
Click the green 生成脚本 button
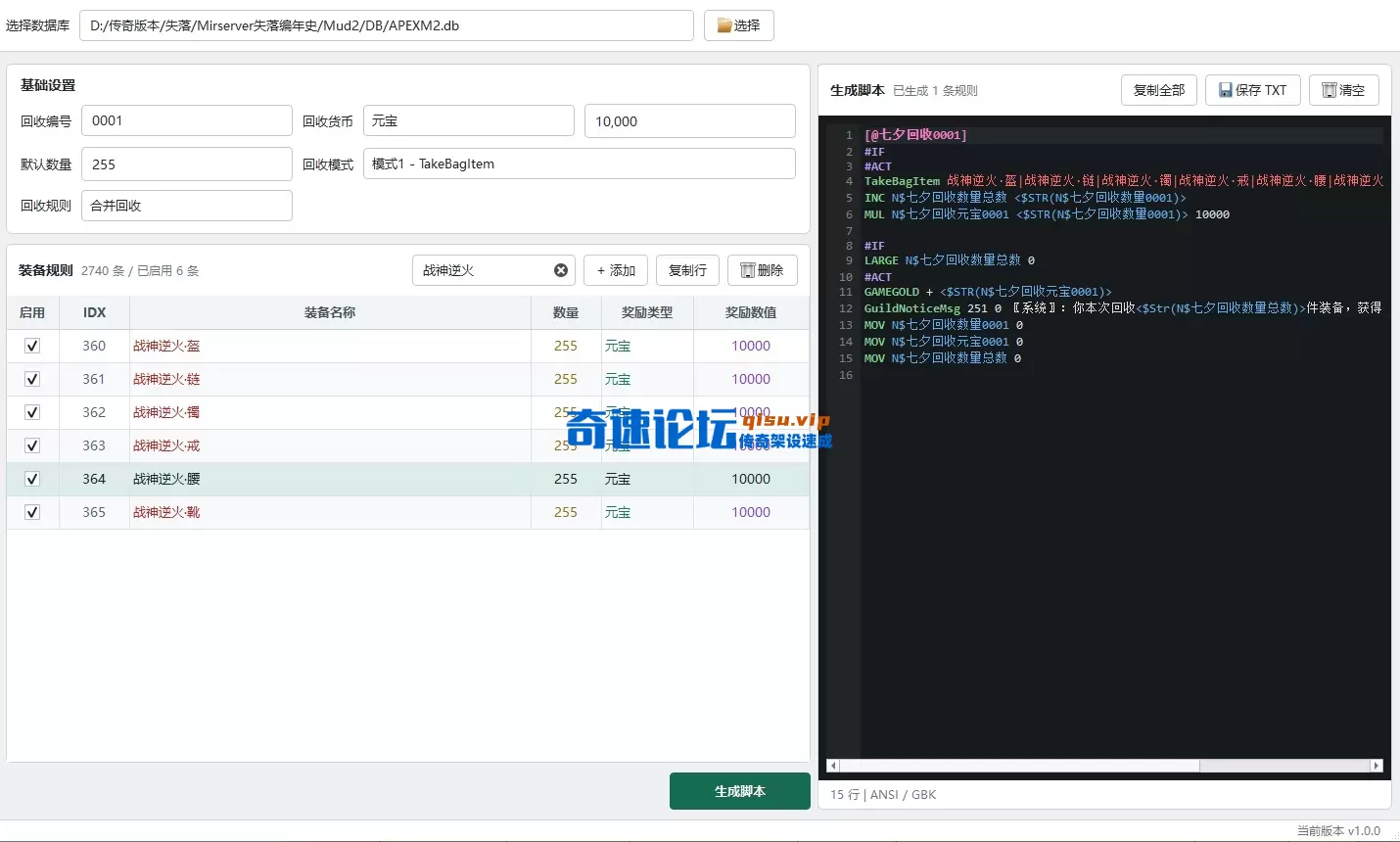pos(740,791)
